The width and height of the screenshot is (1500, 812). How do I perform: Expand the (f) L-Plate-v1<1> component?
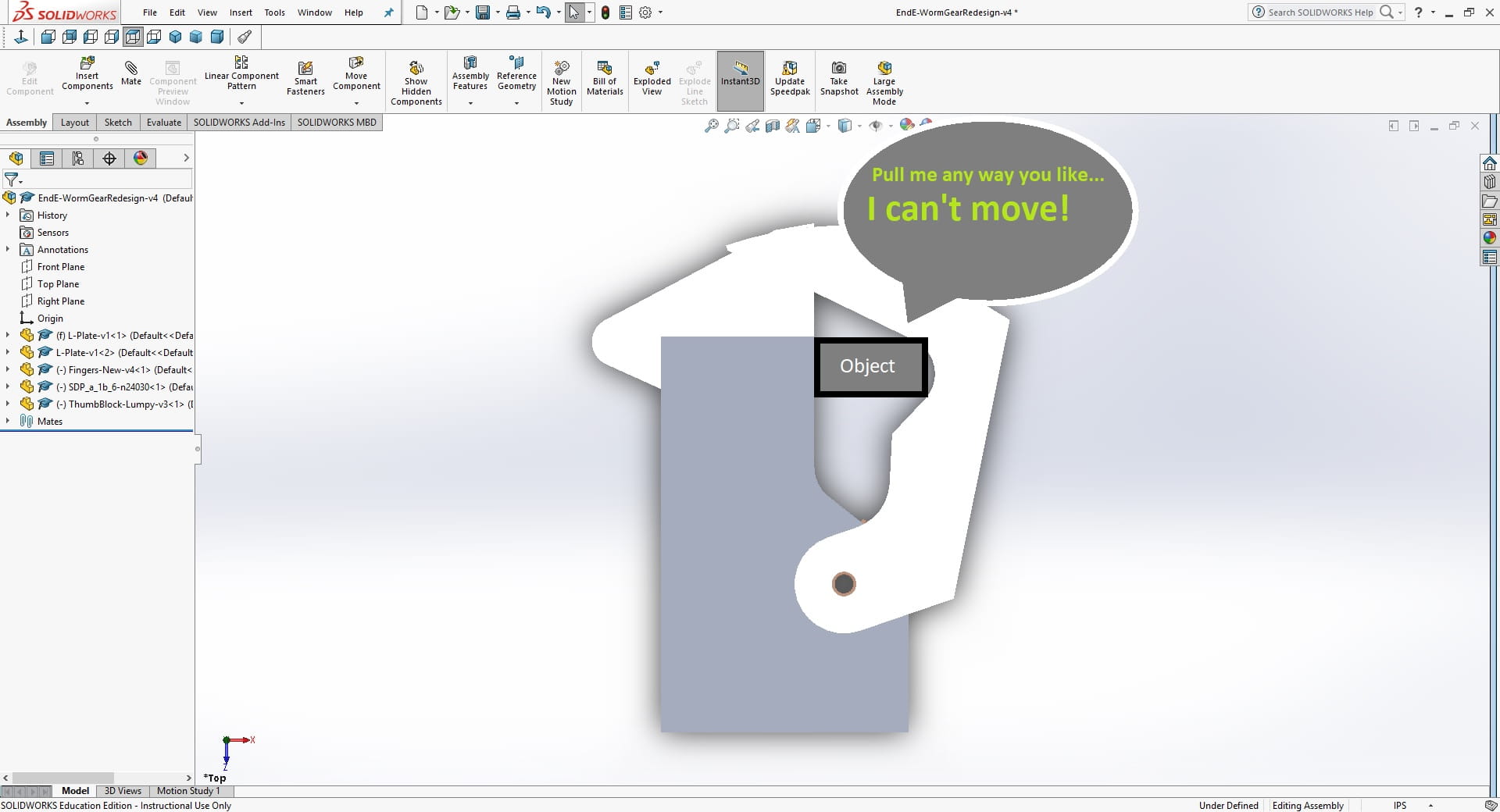coord(8,335)
